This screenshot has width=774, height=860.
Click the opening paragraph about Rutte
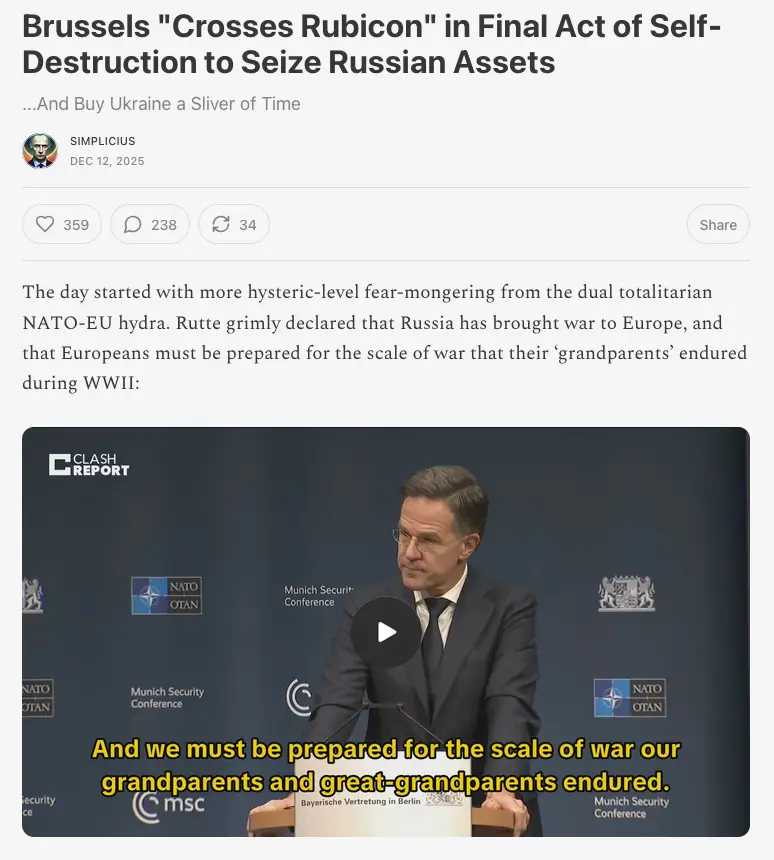385,337
